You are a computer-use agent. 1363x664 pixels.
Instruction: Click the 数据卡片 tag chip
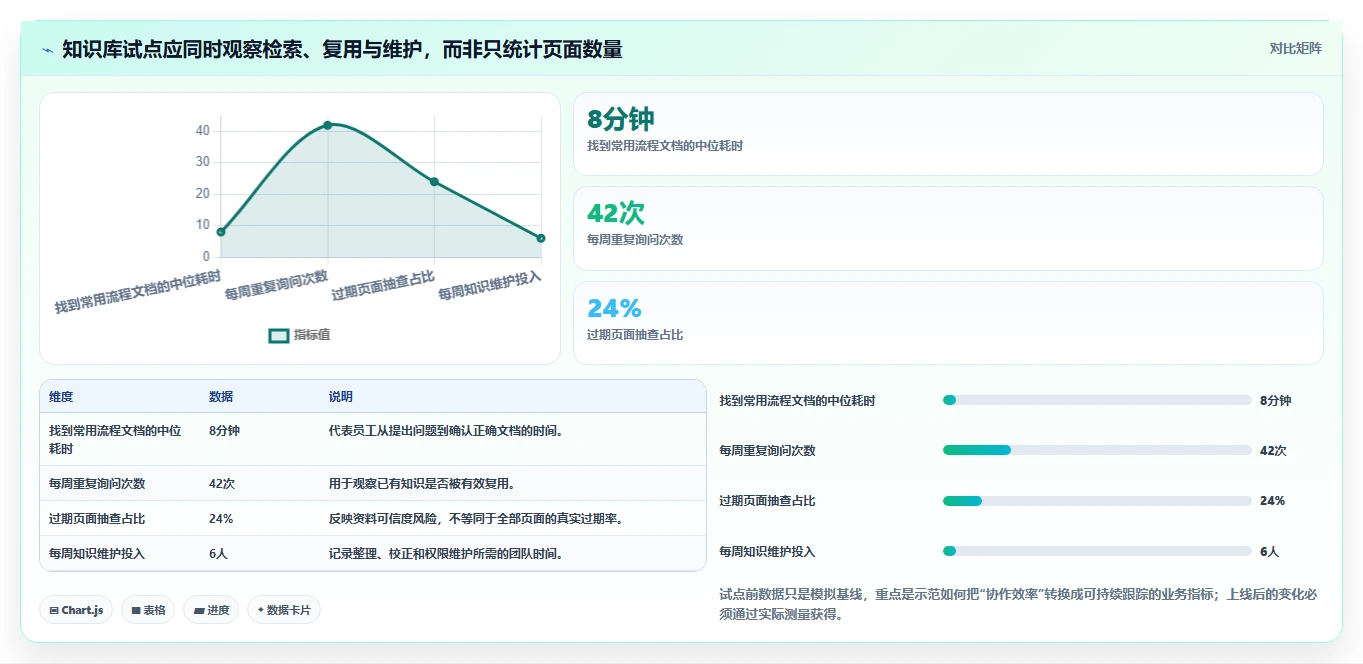coord(284,610)
